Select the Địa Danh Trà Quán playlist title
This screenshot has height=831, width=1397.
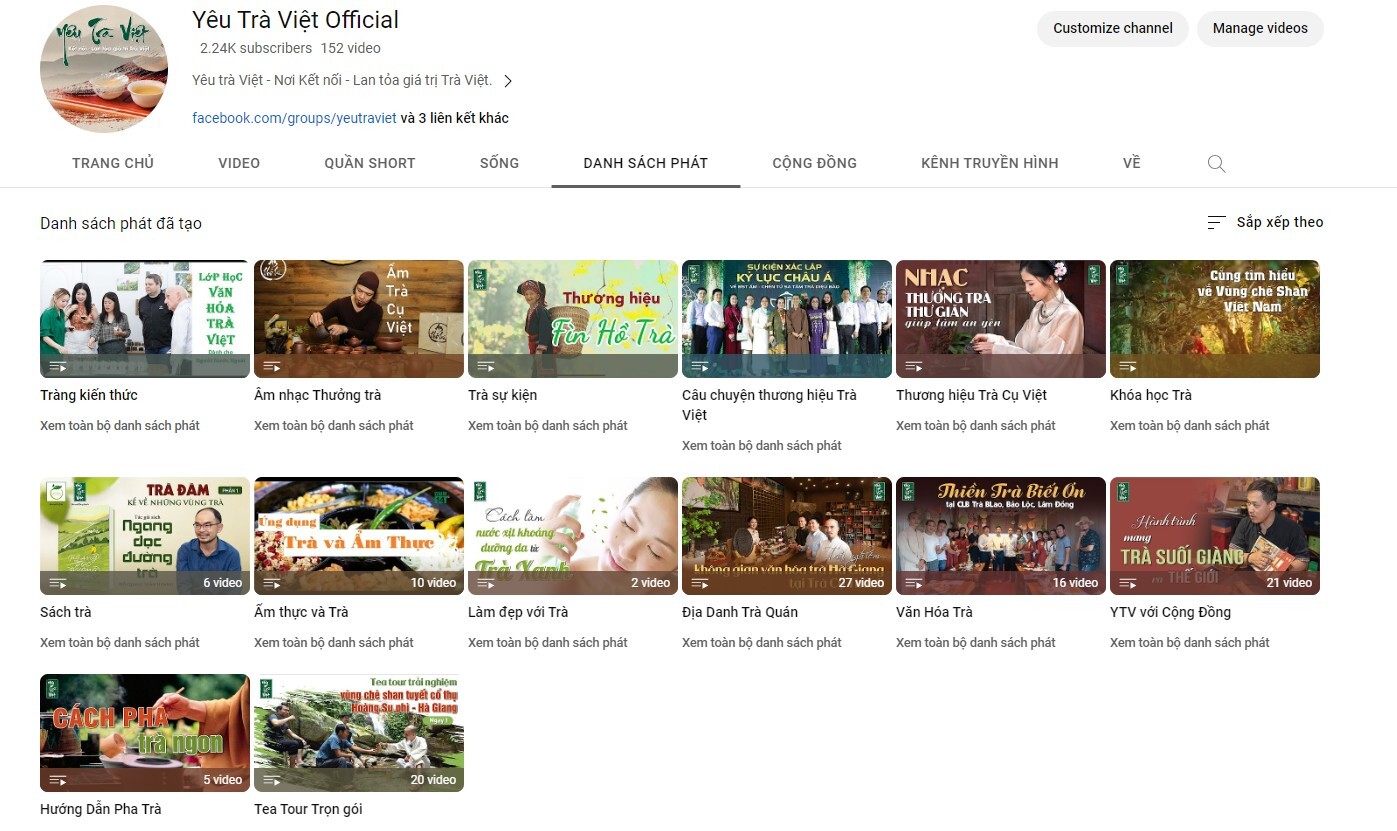click(739, 612)
